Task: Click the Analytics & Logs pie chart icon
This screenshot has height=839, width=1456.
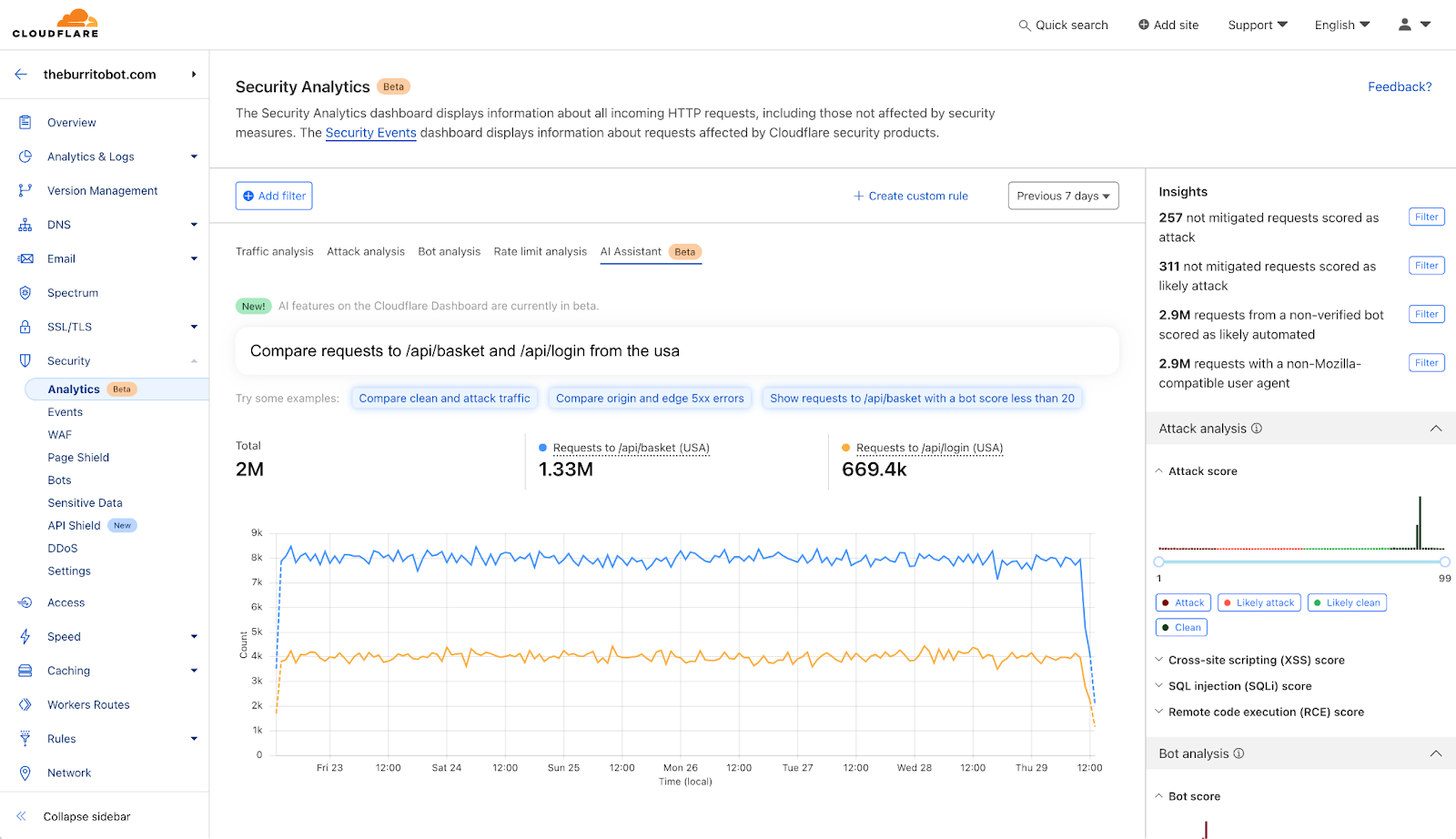Action: [x=25, y=157]
